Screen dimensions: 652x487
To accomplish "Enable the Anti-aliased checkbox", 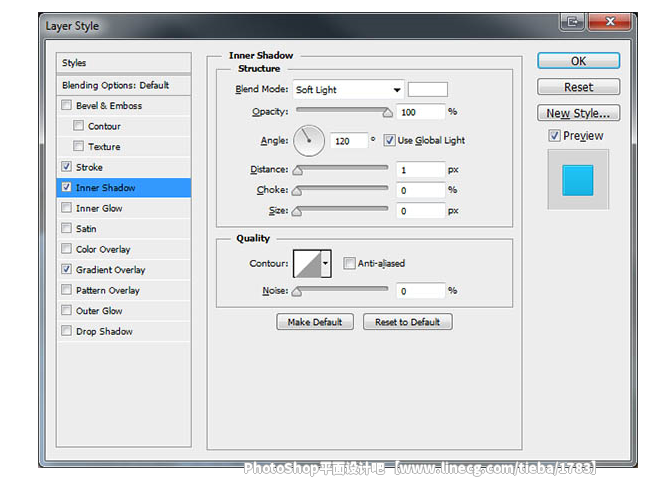I will 349,263.
